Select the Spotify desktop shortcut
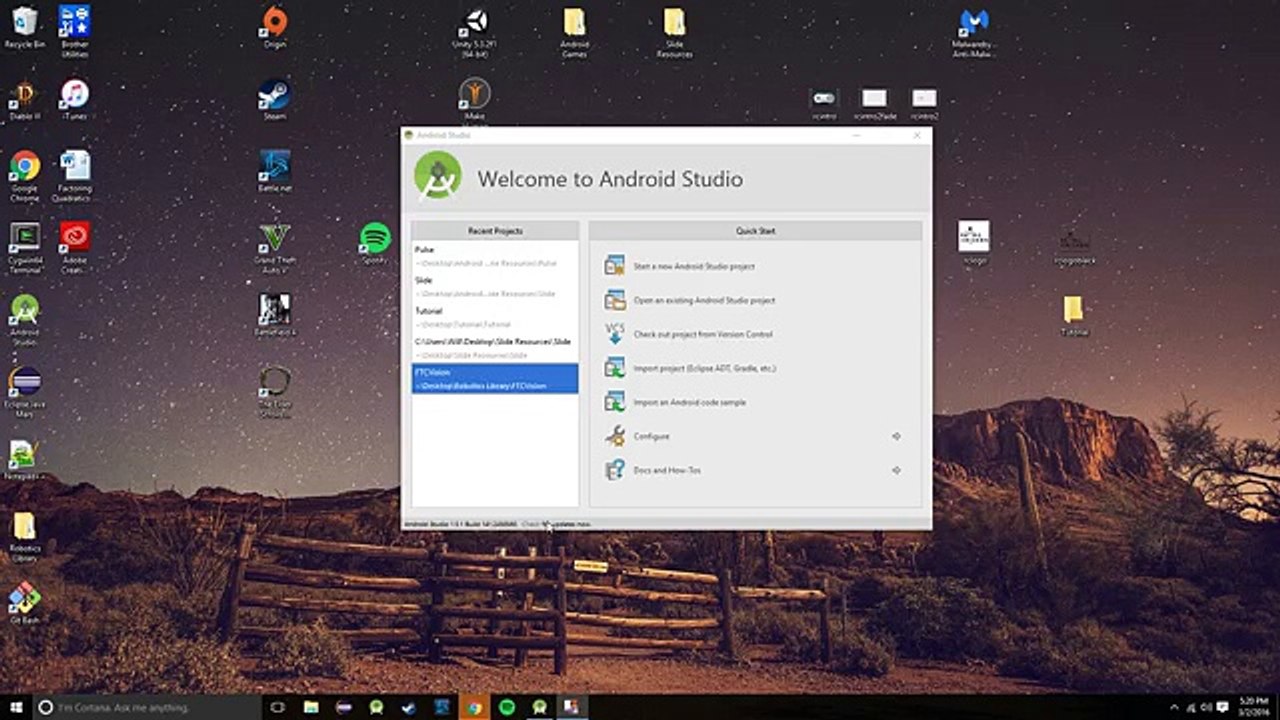The height and width of the screenshot is (720, 1280). coord(375,243)
